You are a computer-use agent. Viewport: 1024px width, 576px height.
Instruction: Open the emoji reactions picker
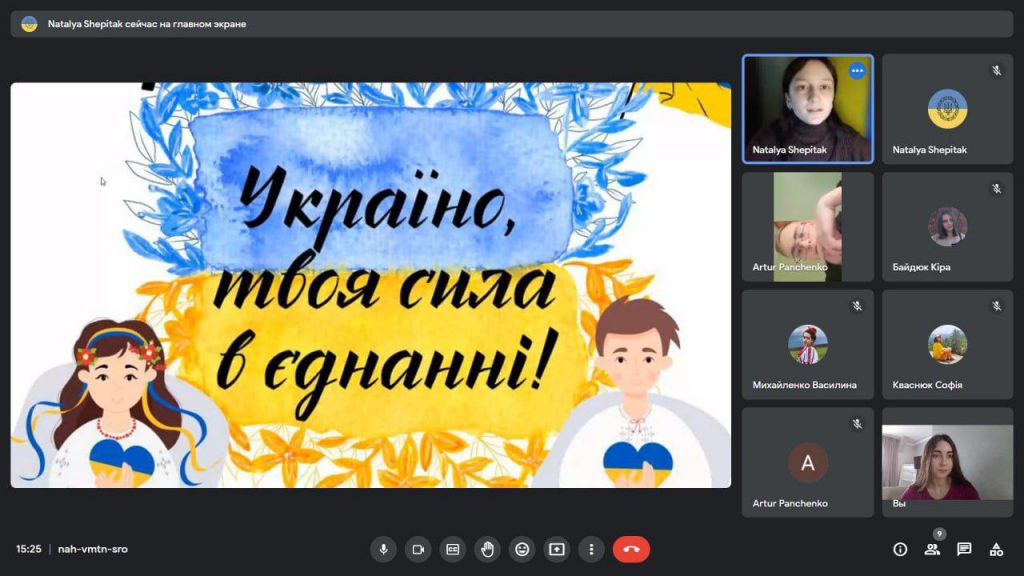[x=522, y=549]
